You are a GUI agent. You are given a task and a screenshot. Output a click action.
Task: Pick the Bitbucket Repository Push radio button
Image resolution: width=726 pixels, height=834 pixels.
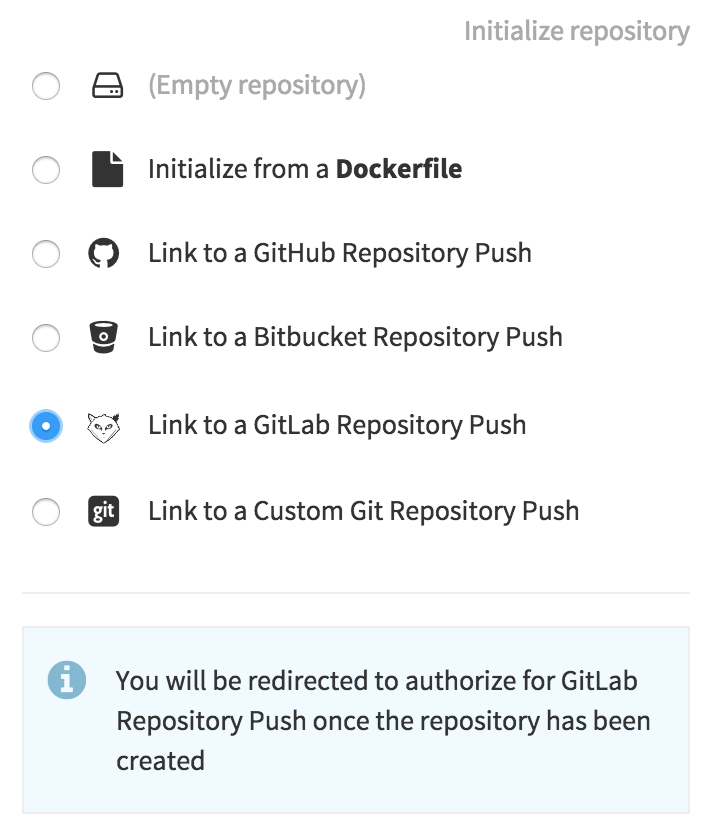[46, 338]
